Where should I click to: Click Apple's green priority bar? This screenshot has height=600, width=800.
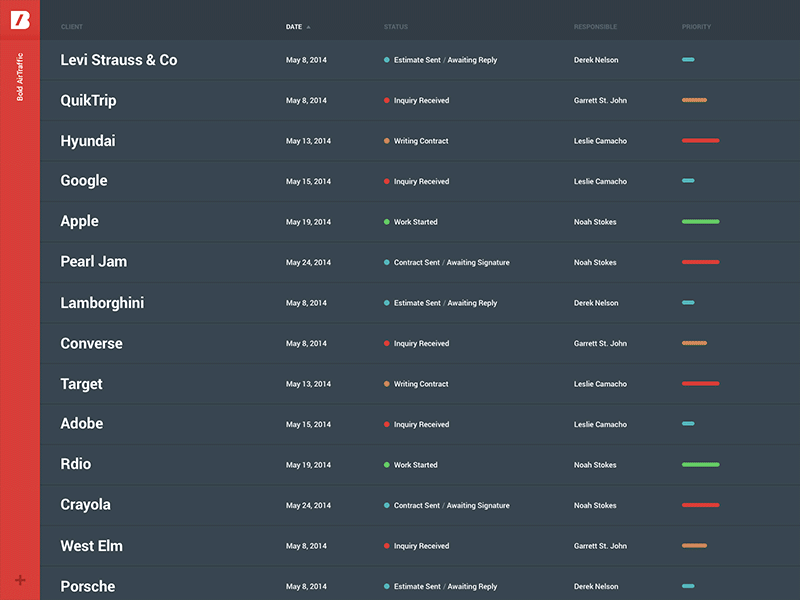pyautogui.click(x=699, y=222)
